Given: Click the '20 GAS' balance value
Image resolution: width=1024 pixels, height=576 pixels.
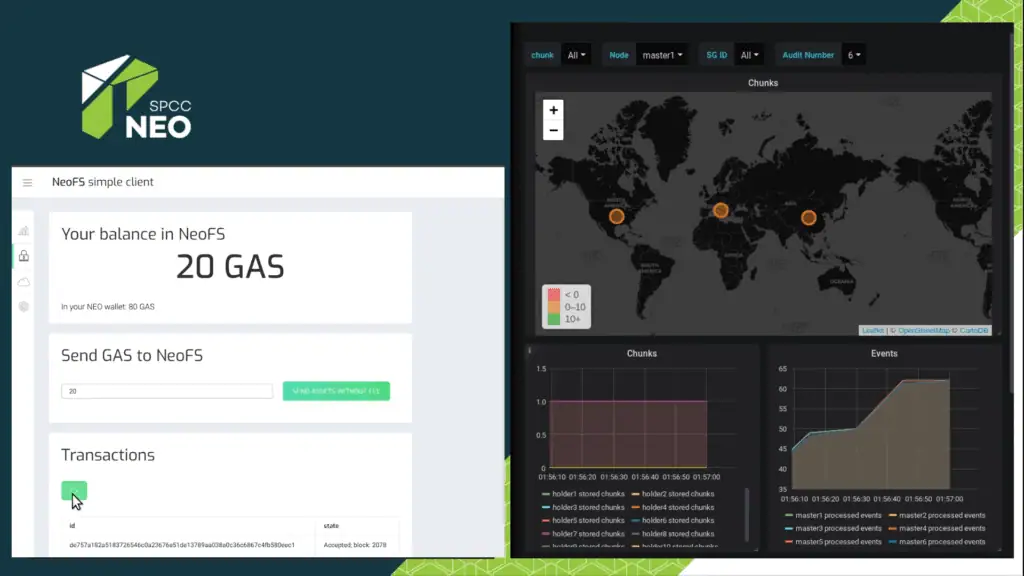Looking at the screenshot, I should (231, 266).
